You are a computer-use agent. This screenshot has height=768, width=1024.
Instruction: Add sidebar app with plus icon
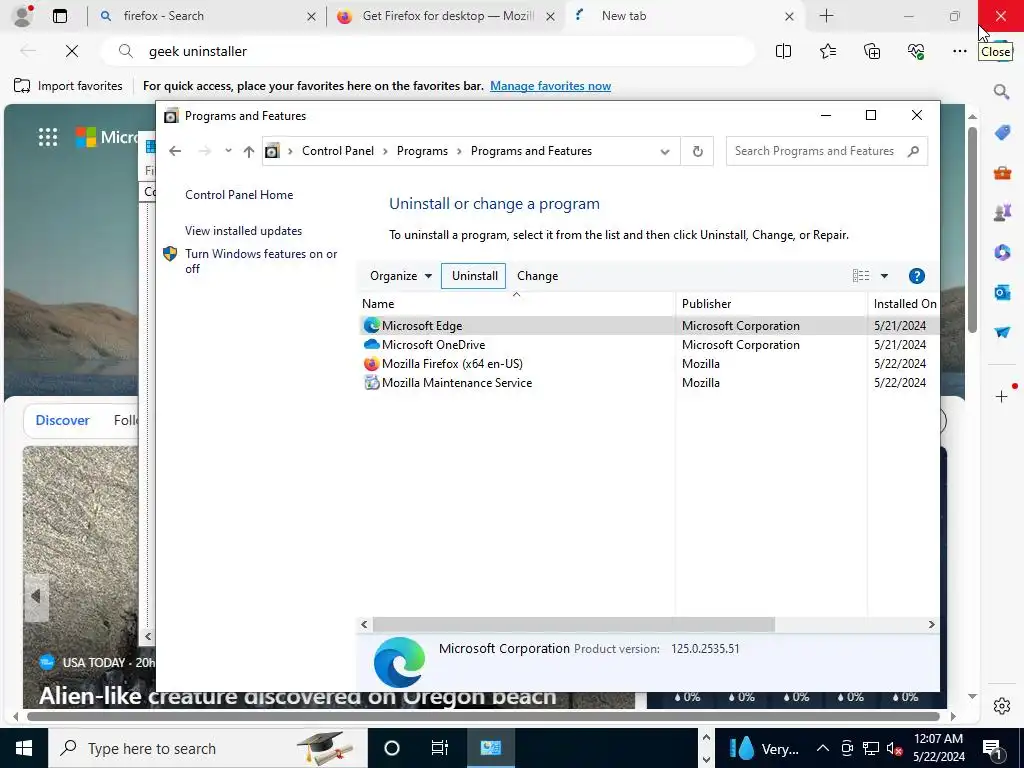[x=1002, y=396]
